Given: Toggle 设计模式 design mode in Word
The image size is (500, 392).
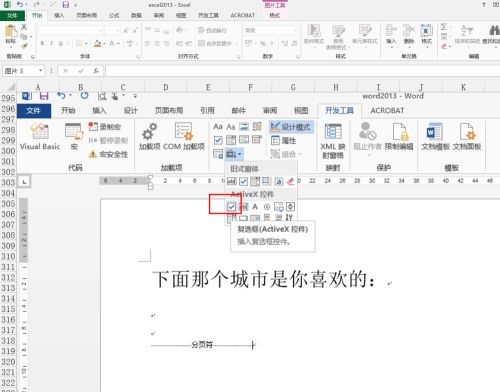Looking at the screenshot, I should [x=291, y=127].
